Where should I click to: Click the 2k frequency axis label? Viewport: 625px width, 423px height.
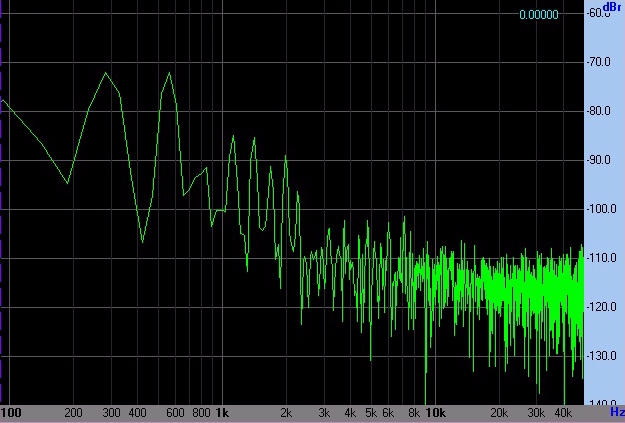point(286,413)
